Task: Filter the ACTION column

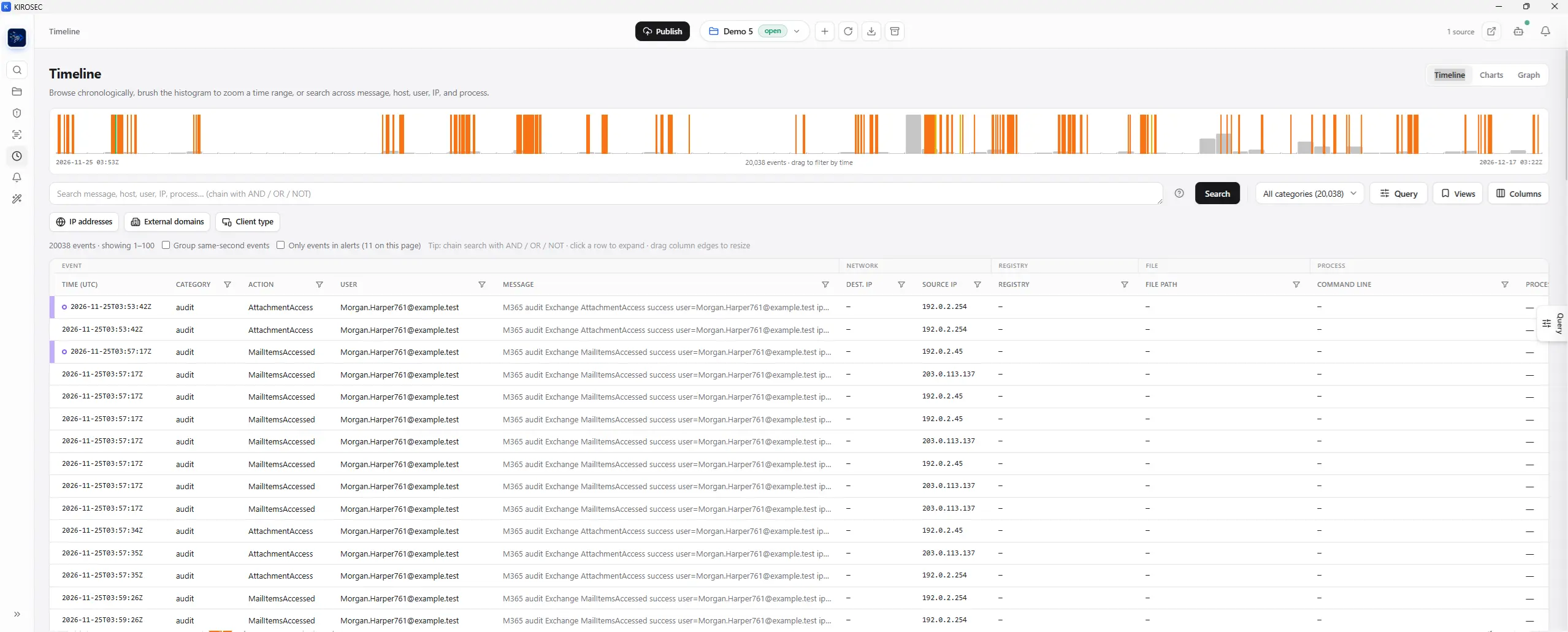Action: click(x=319, y=284)
